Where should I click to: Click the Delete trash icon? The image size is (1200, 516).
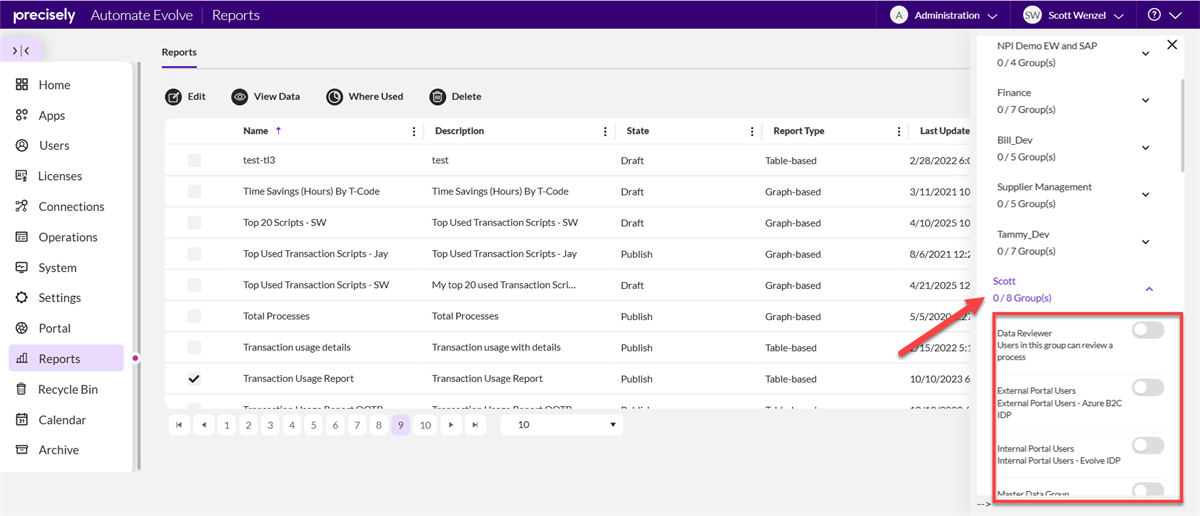(437, 97)
